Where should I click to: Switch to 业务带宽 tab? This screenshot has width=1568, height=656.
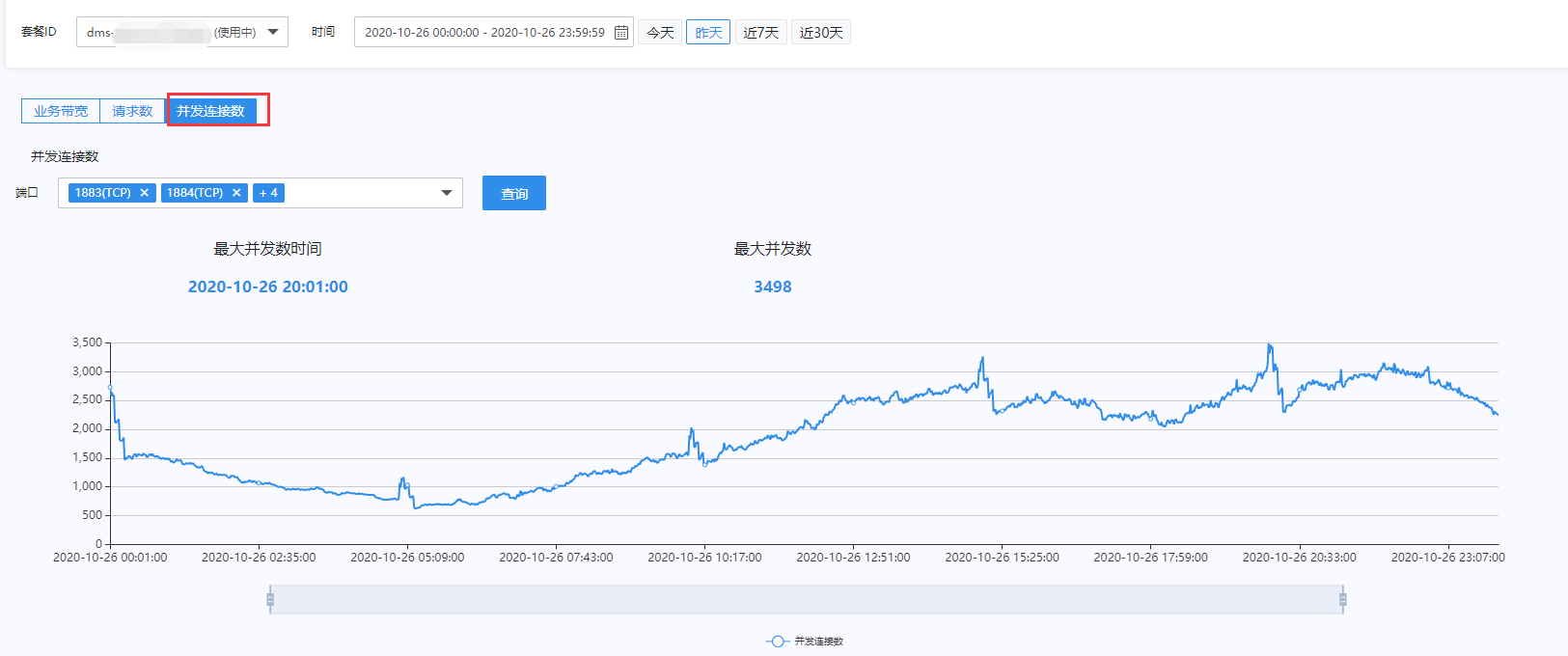point(61,111)
